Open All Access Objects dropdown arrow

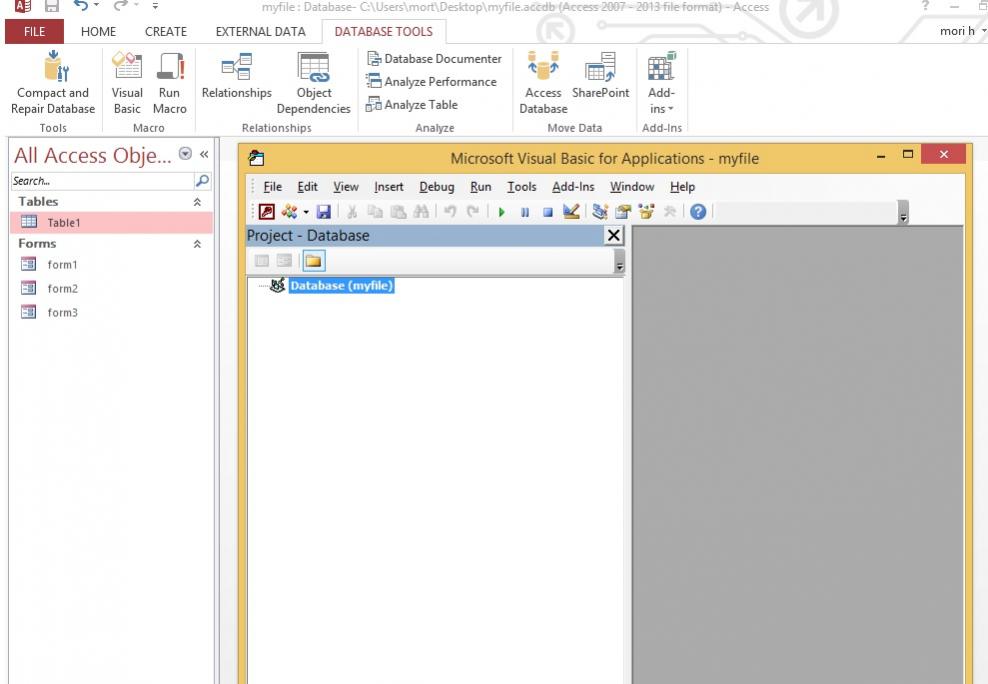[185, 154]
